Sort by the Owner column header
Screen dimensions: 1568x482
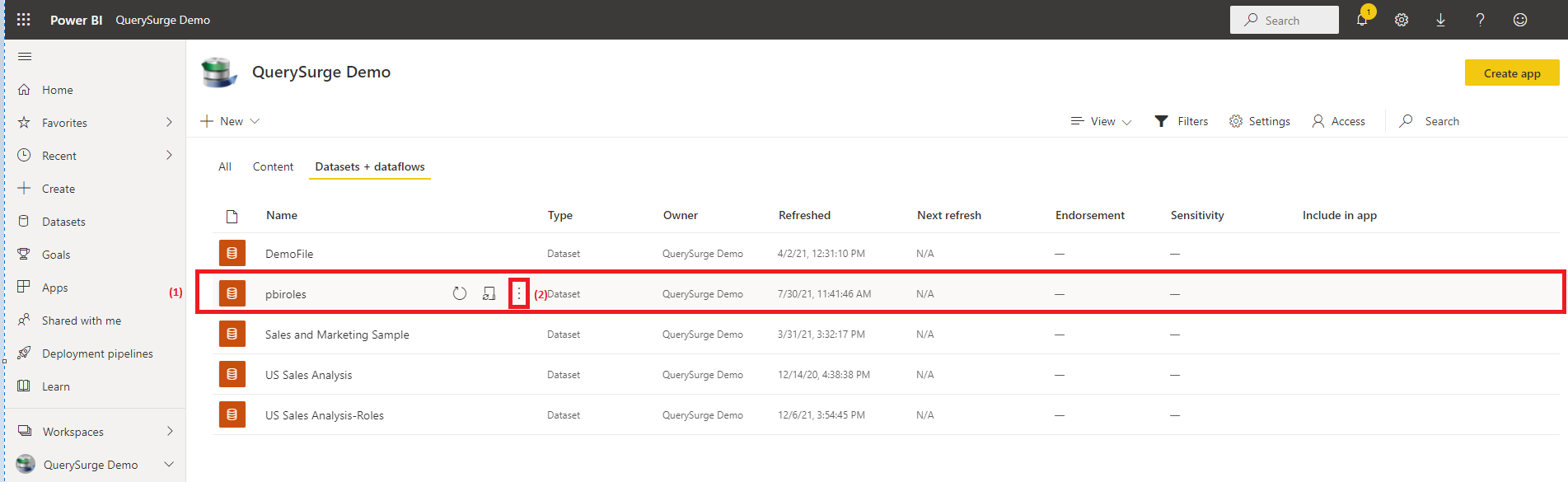(x=681, y=215)
